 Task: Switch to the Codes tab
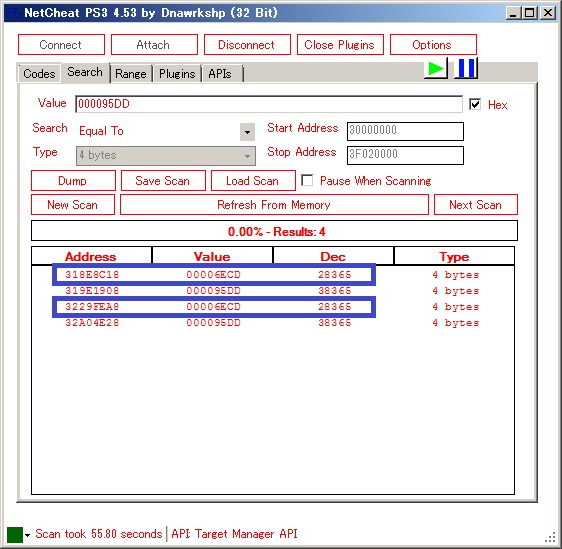39,74
